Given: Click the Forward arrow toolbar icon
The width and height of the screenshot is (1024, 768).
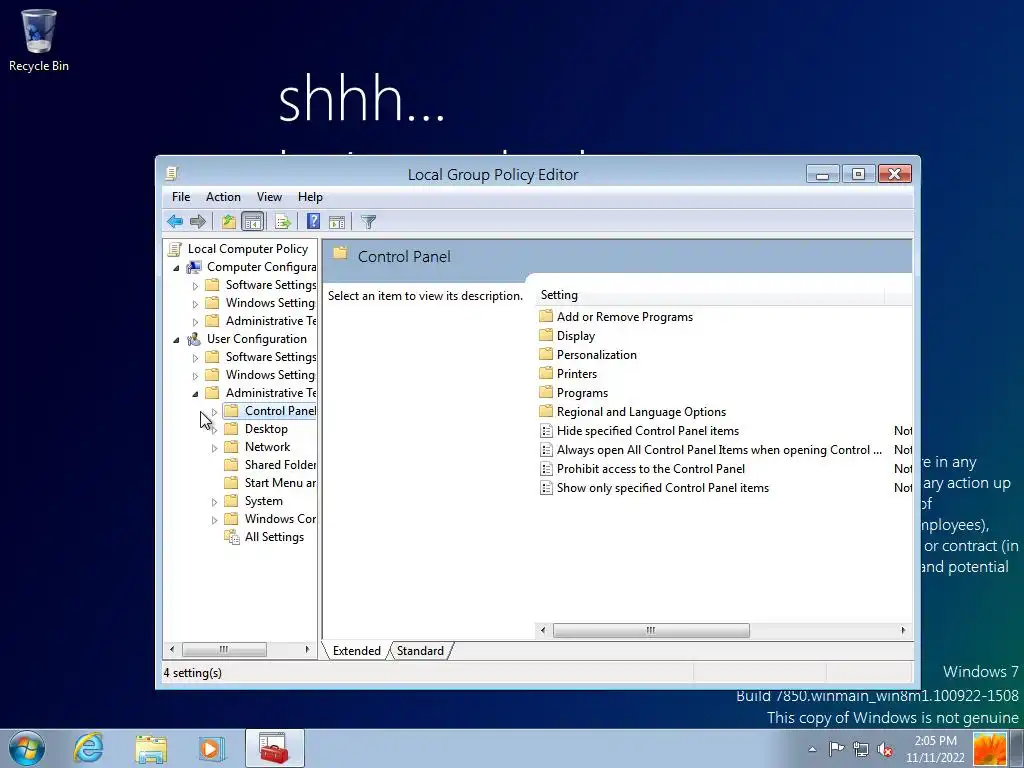Looking at the screenshot, I should point(198,222).
